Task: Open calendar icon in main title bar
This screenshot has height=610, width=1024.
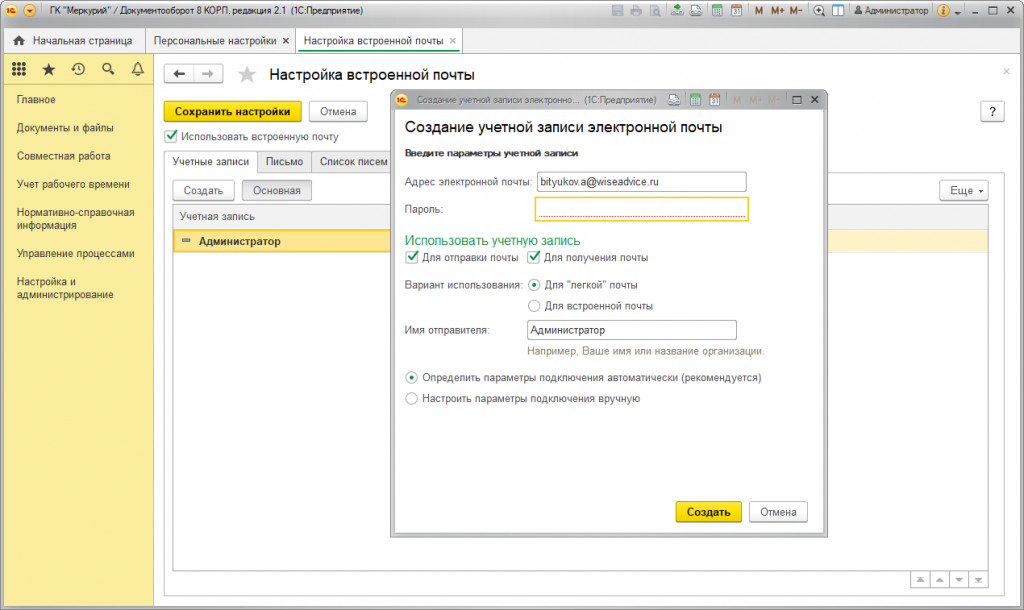Action: click(x=736, y=10)
